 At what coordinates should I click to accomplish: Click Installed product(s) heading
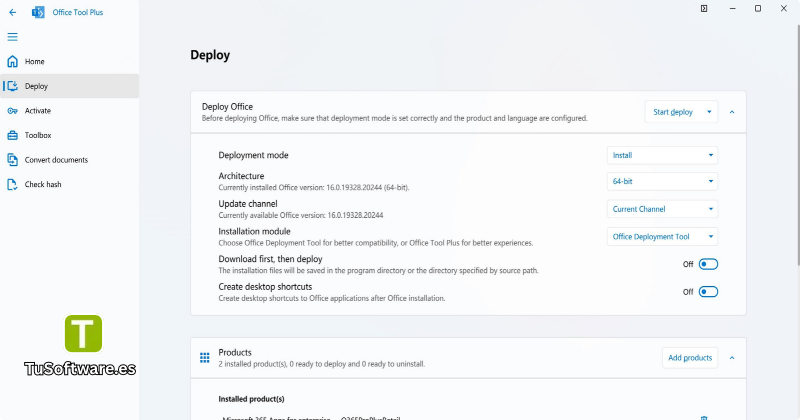point(252,399)
